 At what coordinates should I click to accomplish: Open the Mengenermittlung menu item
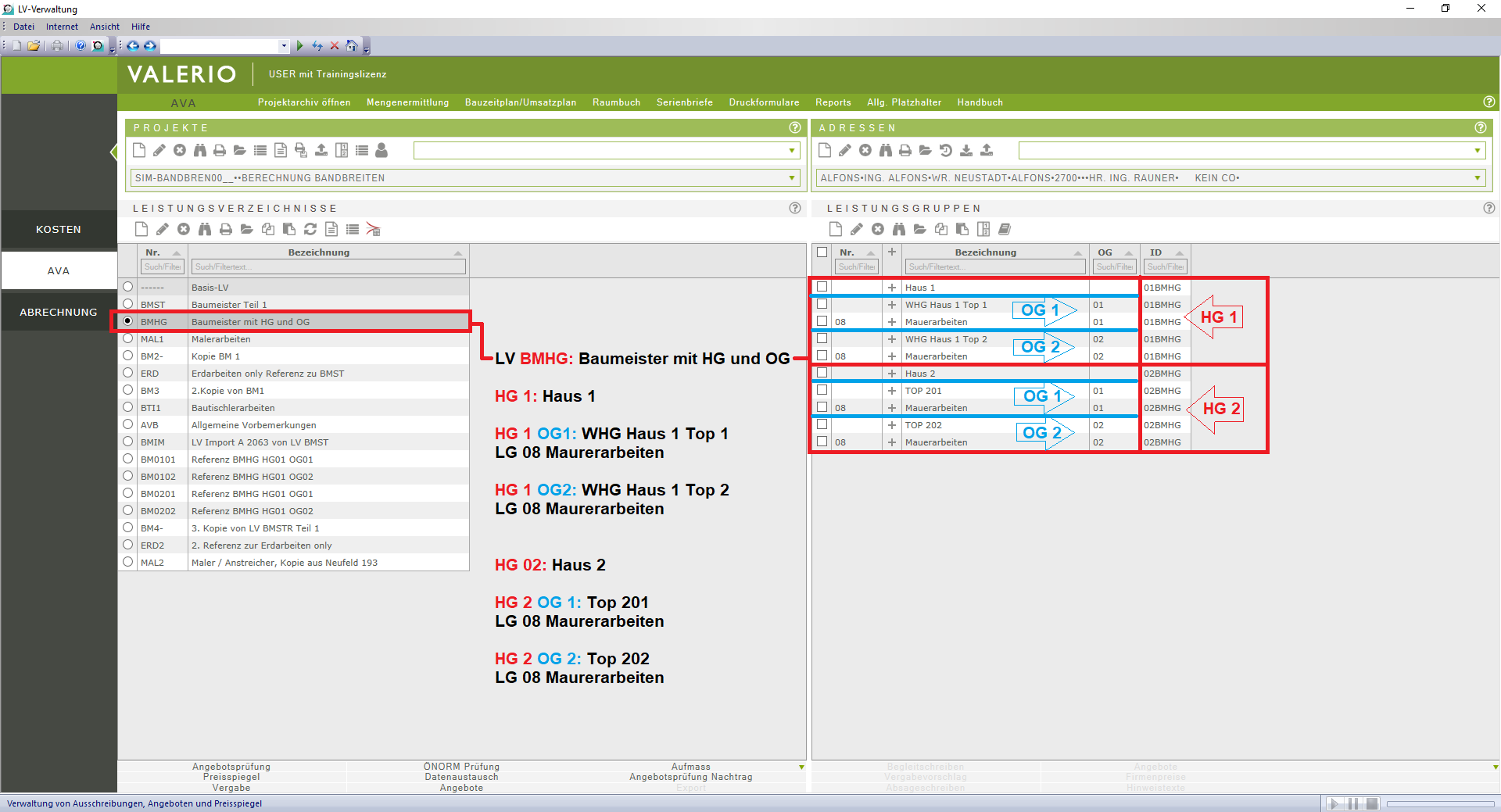click(407, 102)
